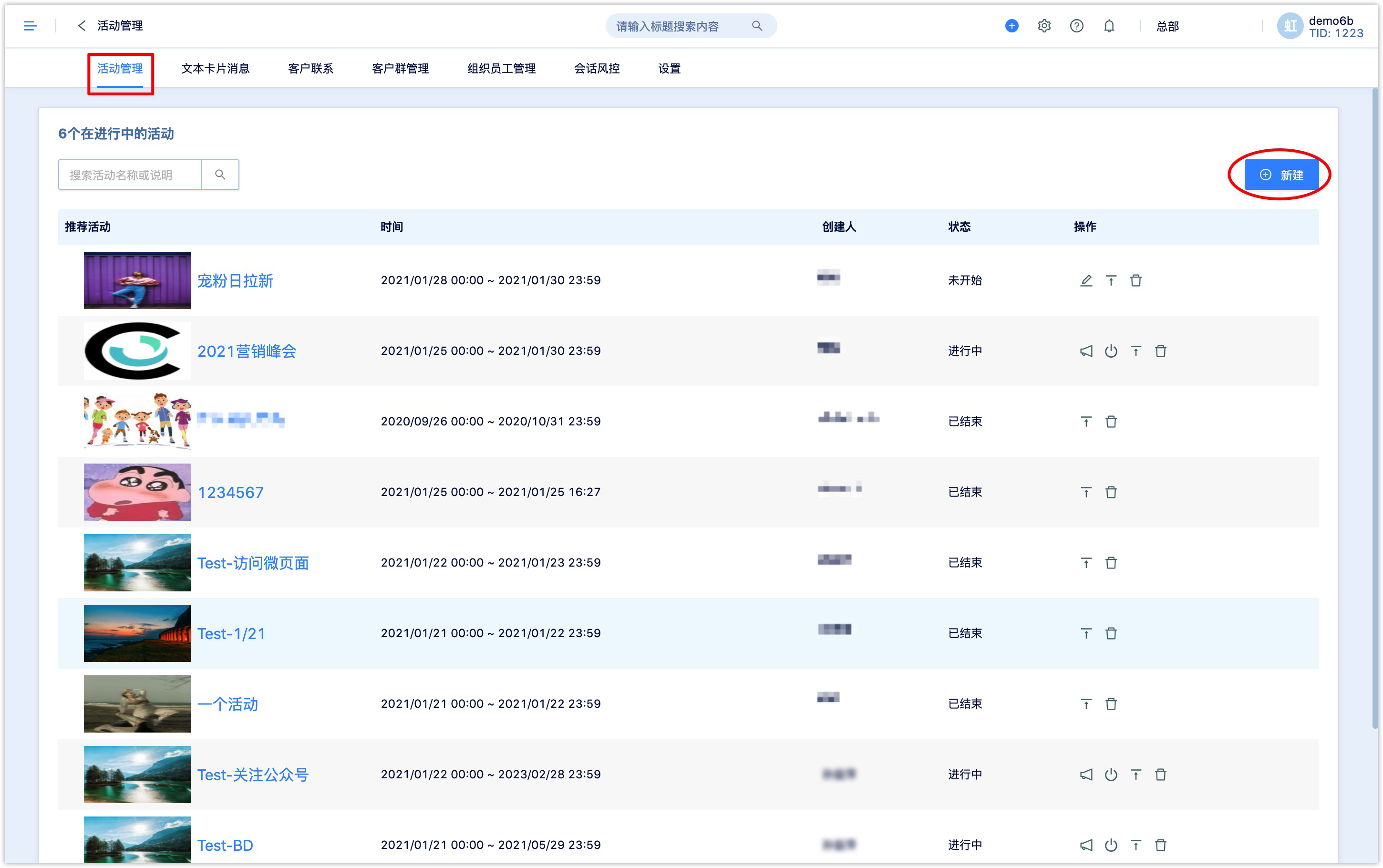Click the Test-关注公众号 lake thumbnail
Image resolution: width=1383 pixels, height=868 pixels.
(x=136, y=775)
